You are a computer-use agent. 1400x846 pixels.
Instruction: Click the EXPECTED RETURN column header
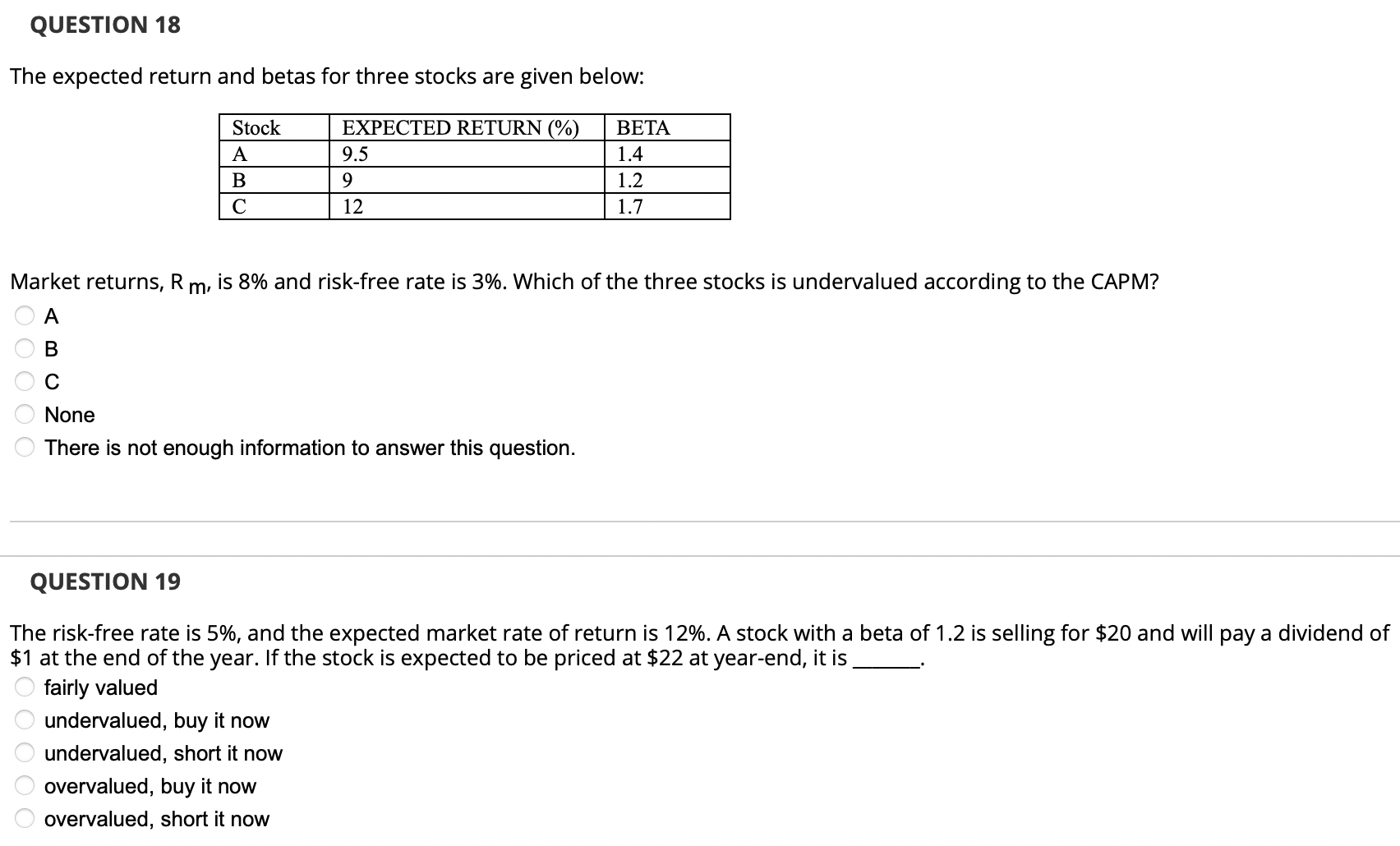click(x=460, y=127)
